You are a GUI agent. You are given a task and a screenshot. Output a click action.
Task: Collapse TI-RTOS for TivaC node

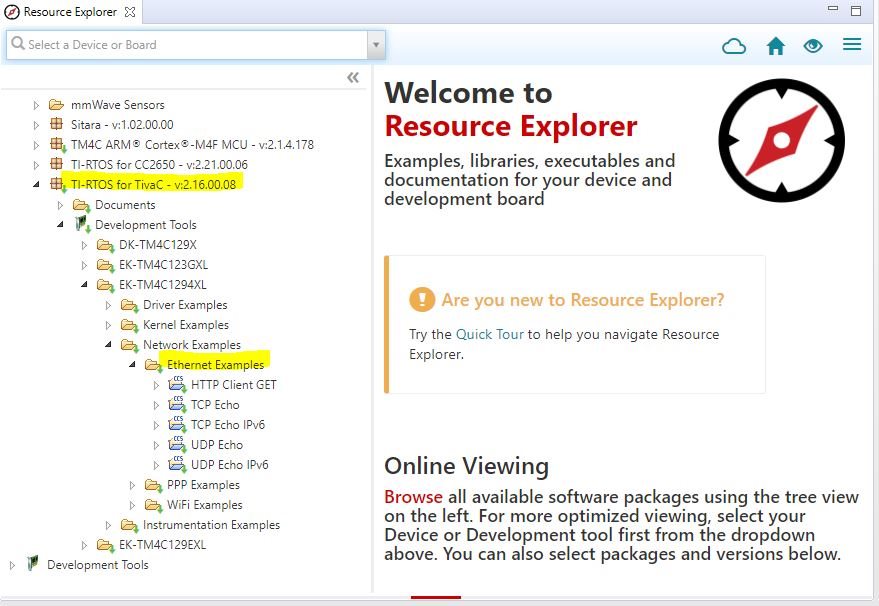click(36, 184)
